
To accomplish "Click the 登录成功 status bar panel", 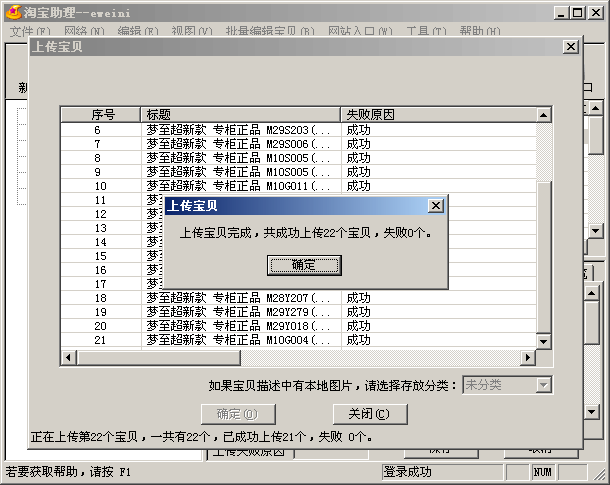I will pyautogui.click(x=443, y=472).
